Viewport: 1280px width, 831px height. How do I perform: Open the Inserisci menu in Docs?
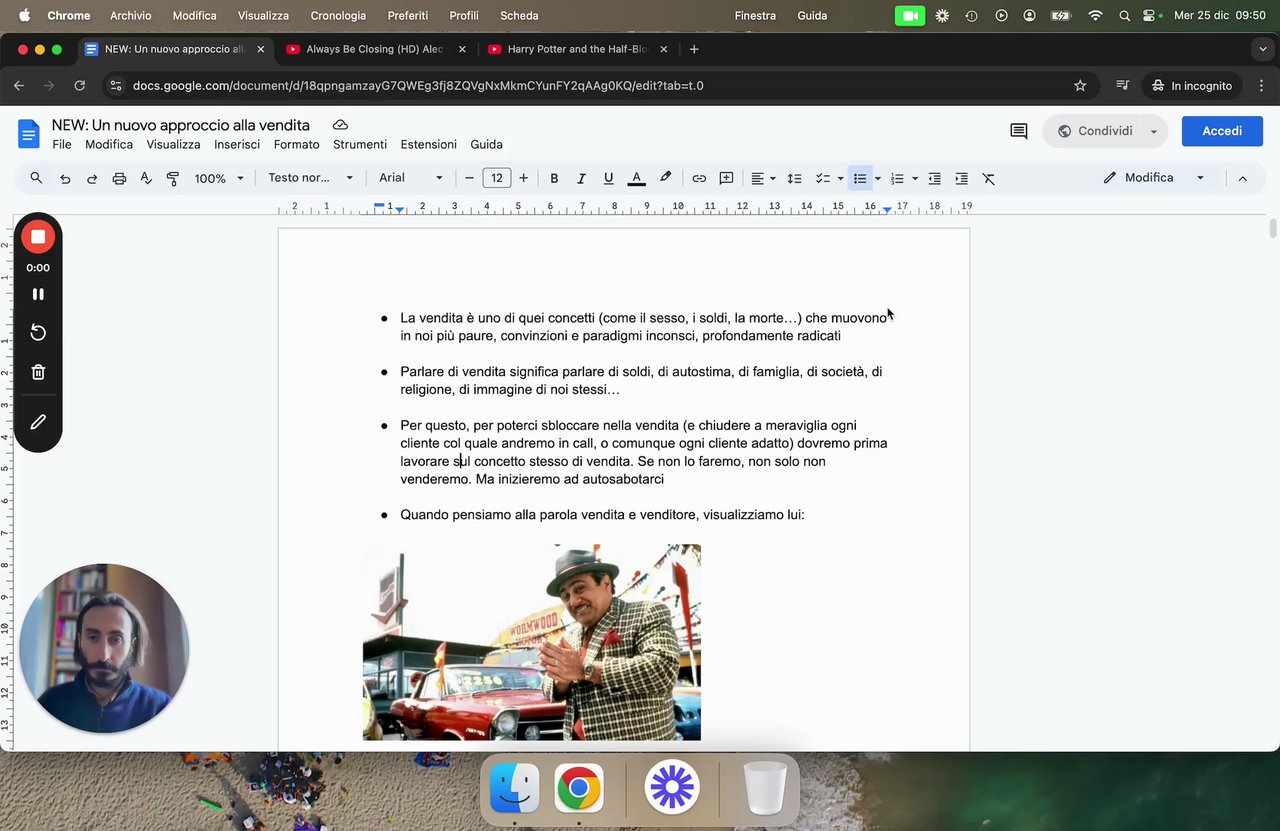[x=237, y=144]
